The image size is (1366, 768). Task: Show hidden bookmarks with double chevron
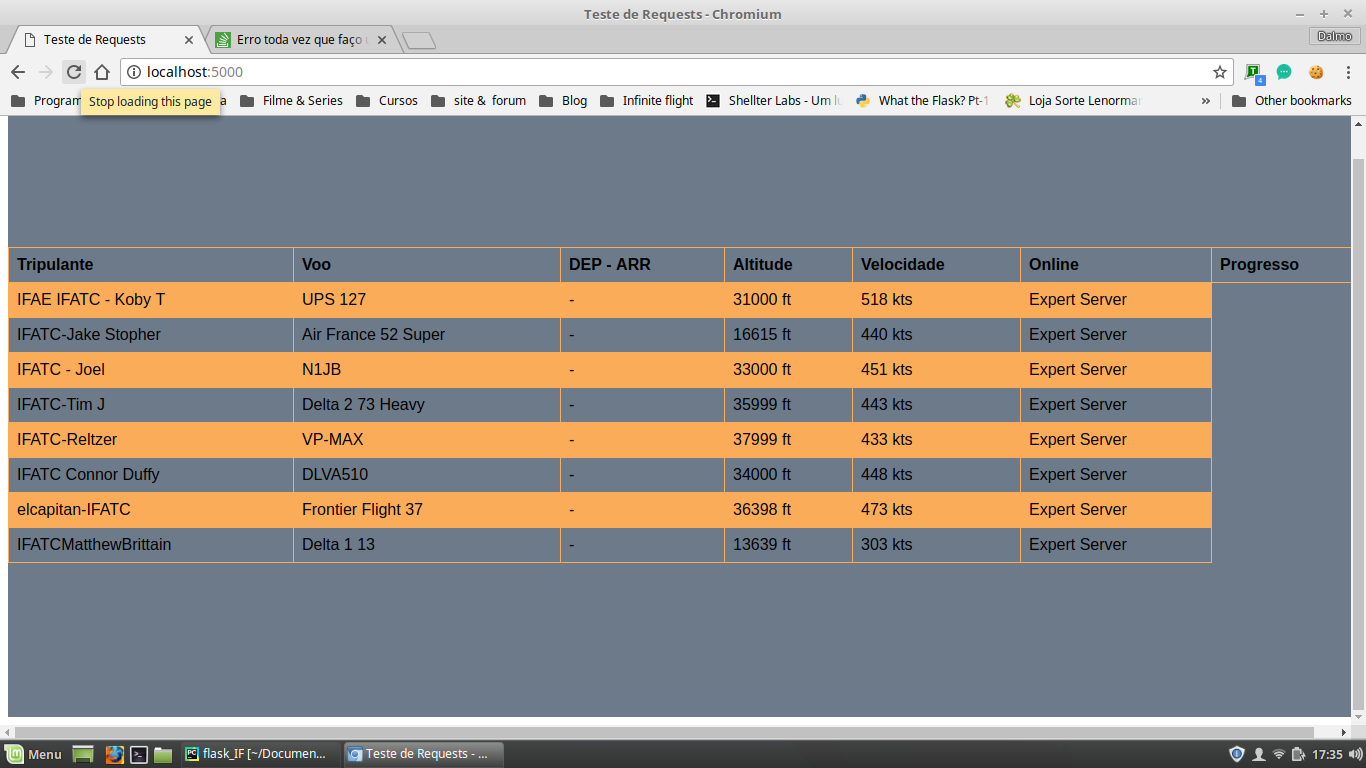[1206, 100]
